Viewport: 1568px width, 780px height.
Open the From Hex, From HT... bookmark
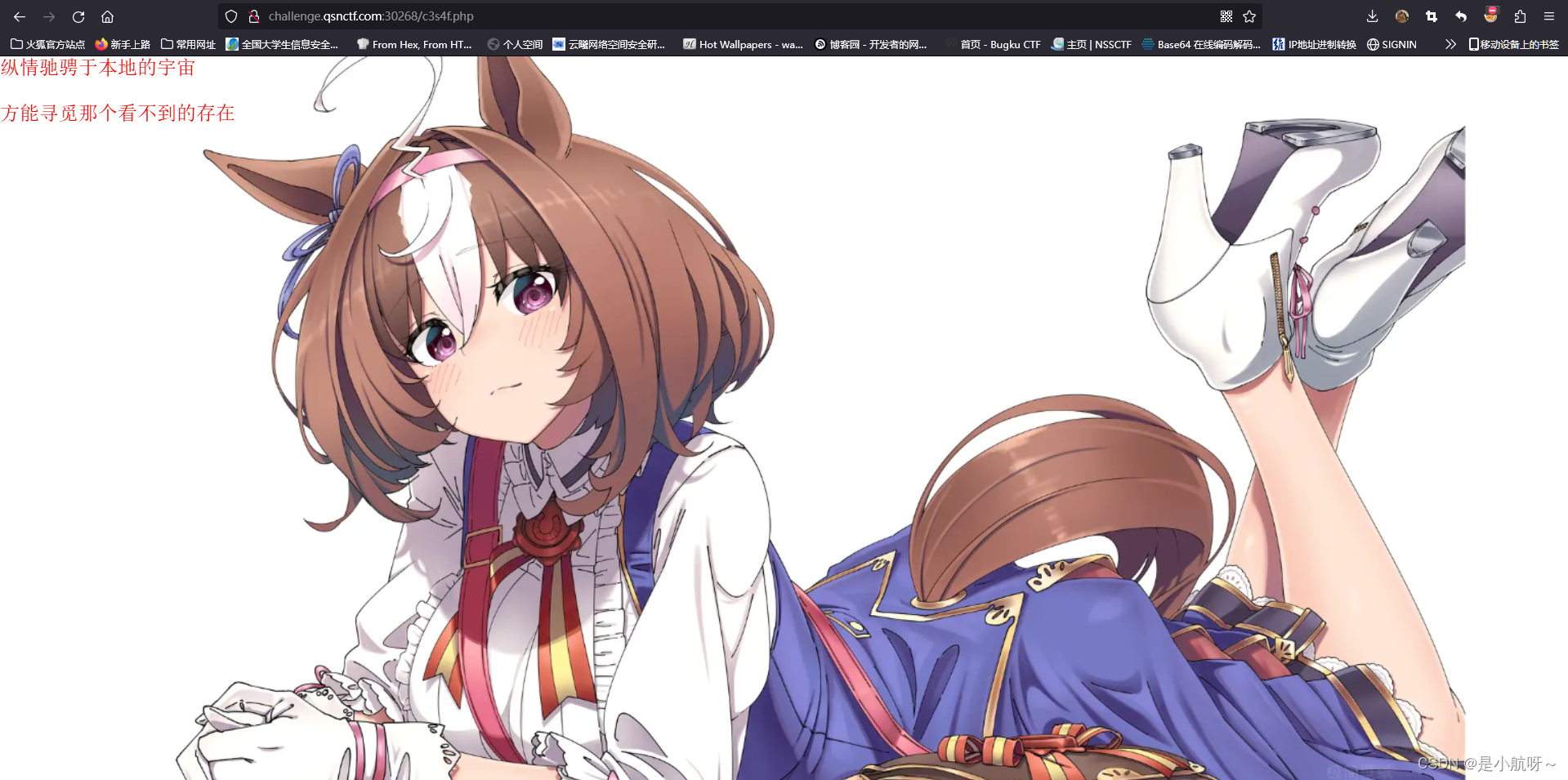click(414, 44)
